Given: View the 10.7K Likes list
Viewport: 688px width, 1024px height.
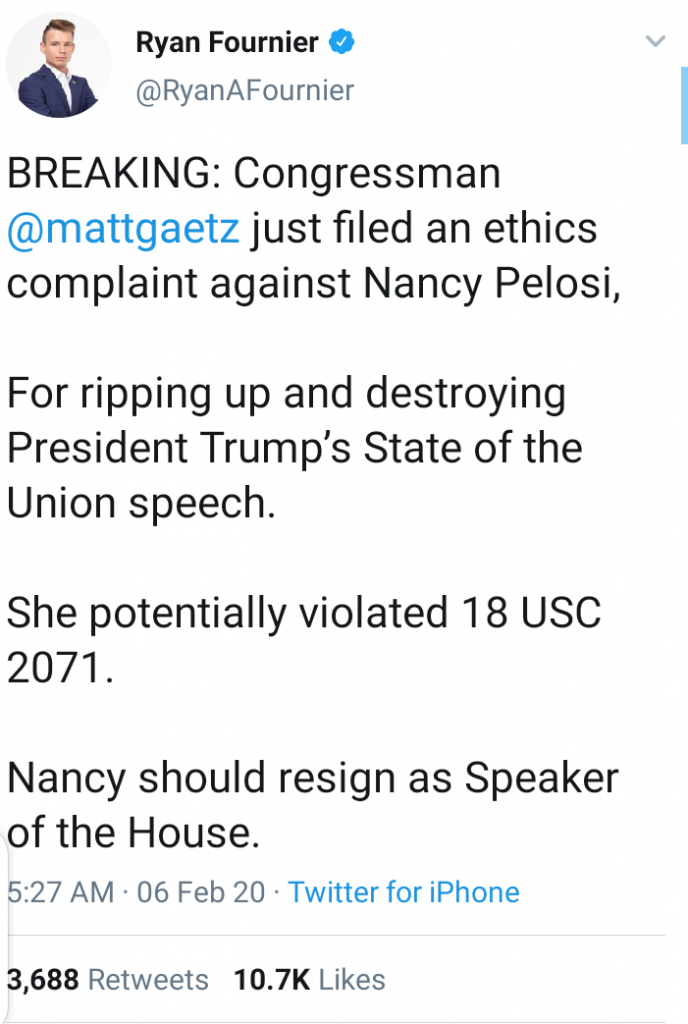Looking at the screenshot, I should pos(309,979).
